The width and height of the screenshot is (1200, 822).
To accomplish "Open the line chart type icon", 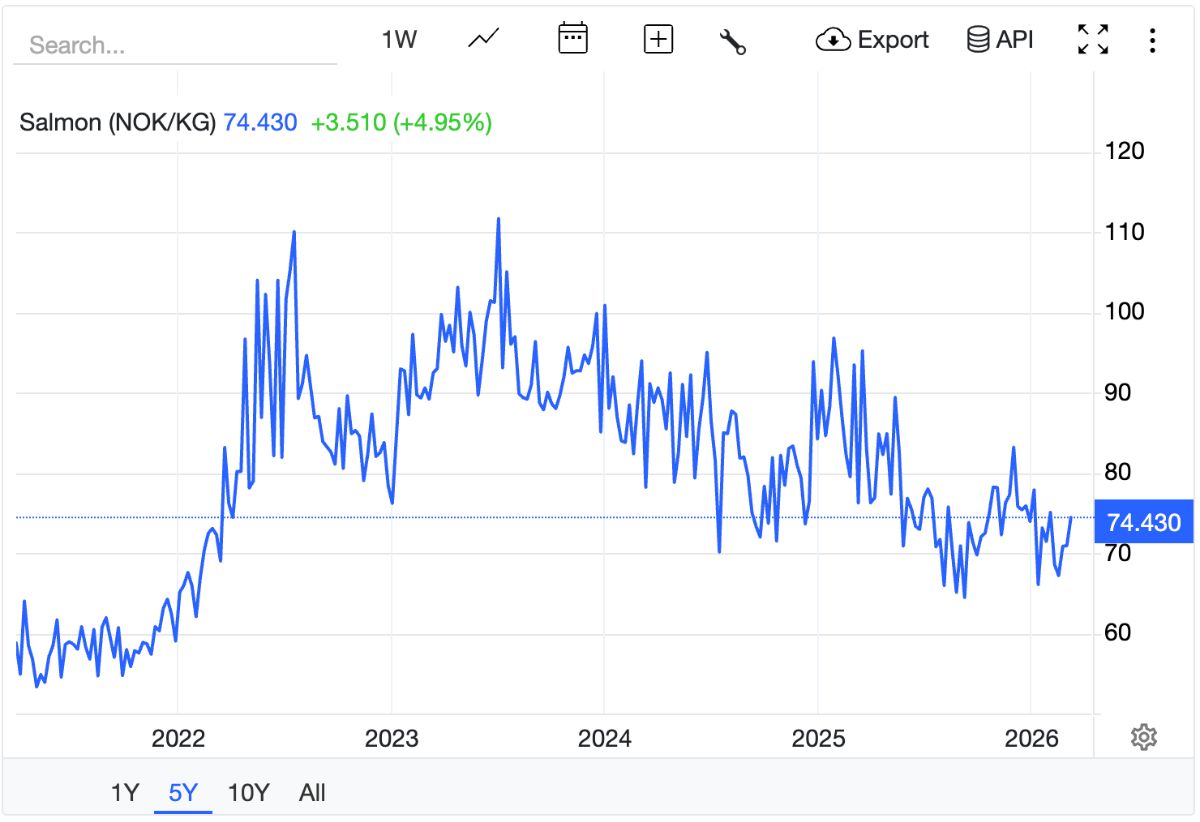I will (483, 40).
